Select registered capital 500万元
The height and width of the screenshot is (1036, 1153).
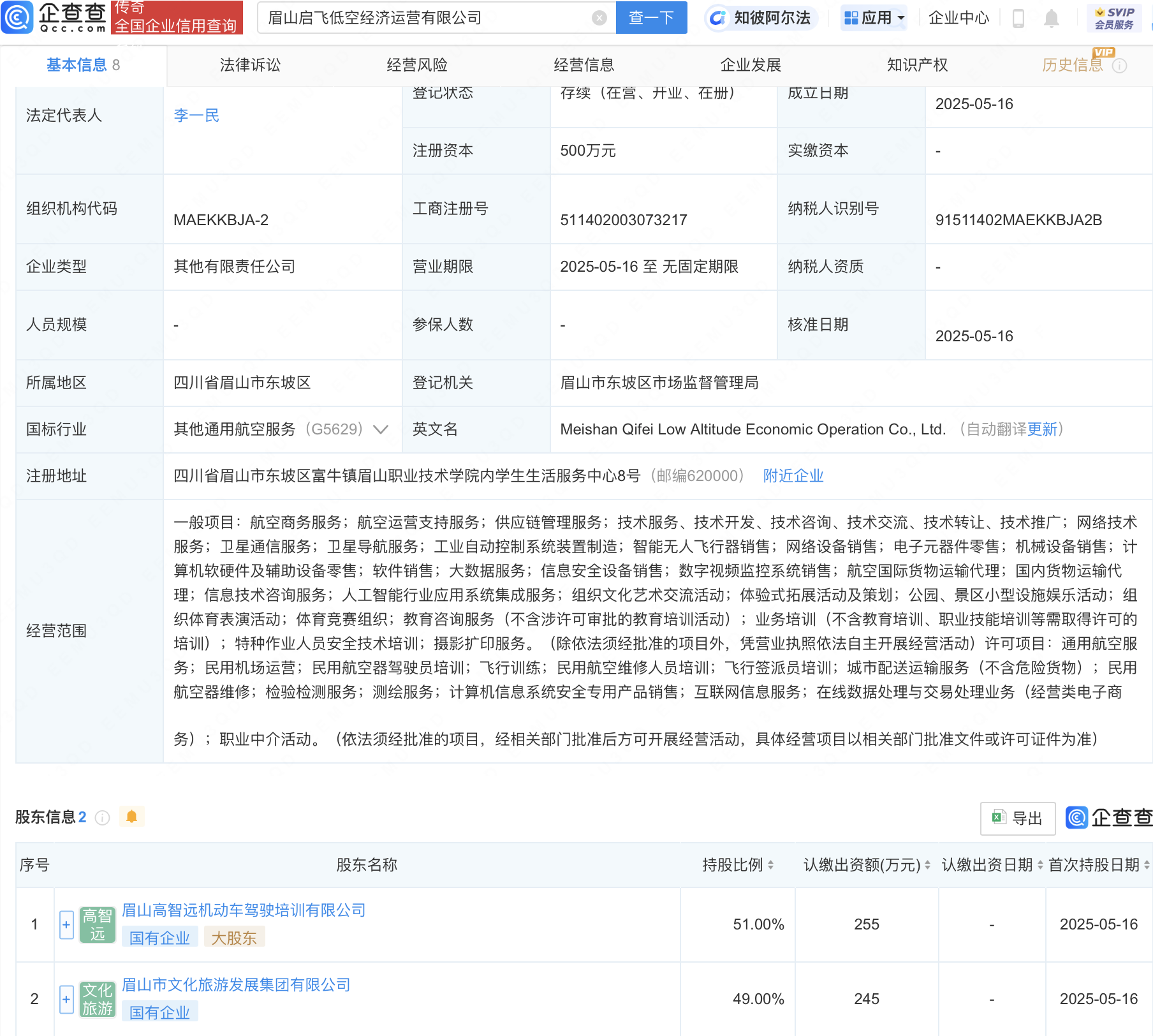coord(588,151)
